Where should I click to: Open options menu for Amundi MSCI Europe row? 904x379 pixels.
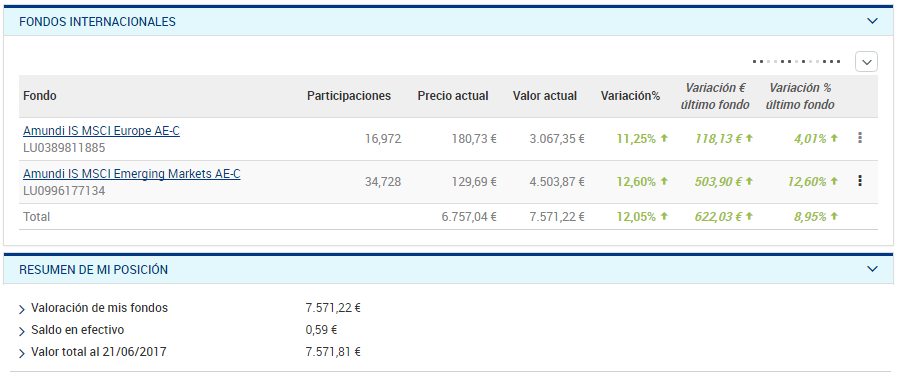860,138
